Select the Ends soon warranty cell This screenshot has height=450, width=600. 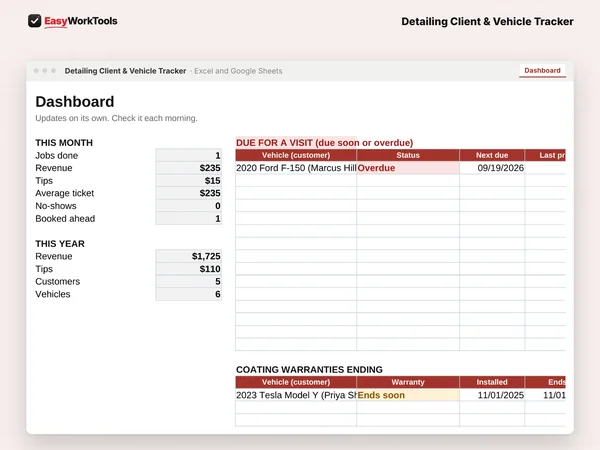coord(408,395)
